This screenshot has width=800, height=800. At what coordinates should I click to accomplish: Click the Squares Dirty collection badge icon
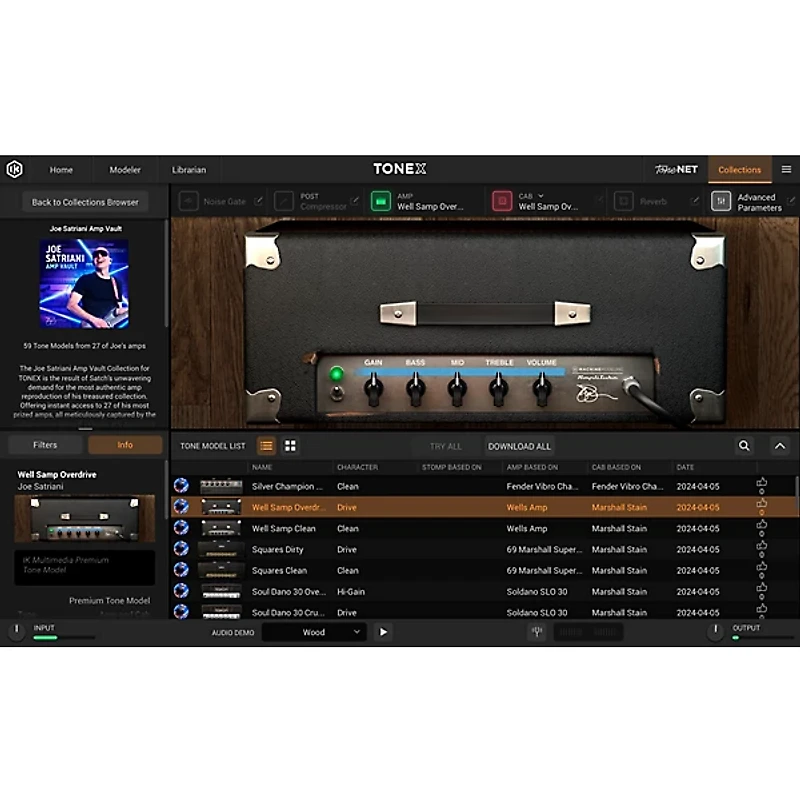click(181, 548)
